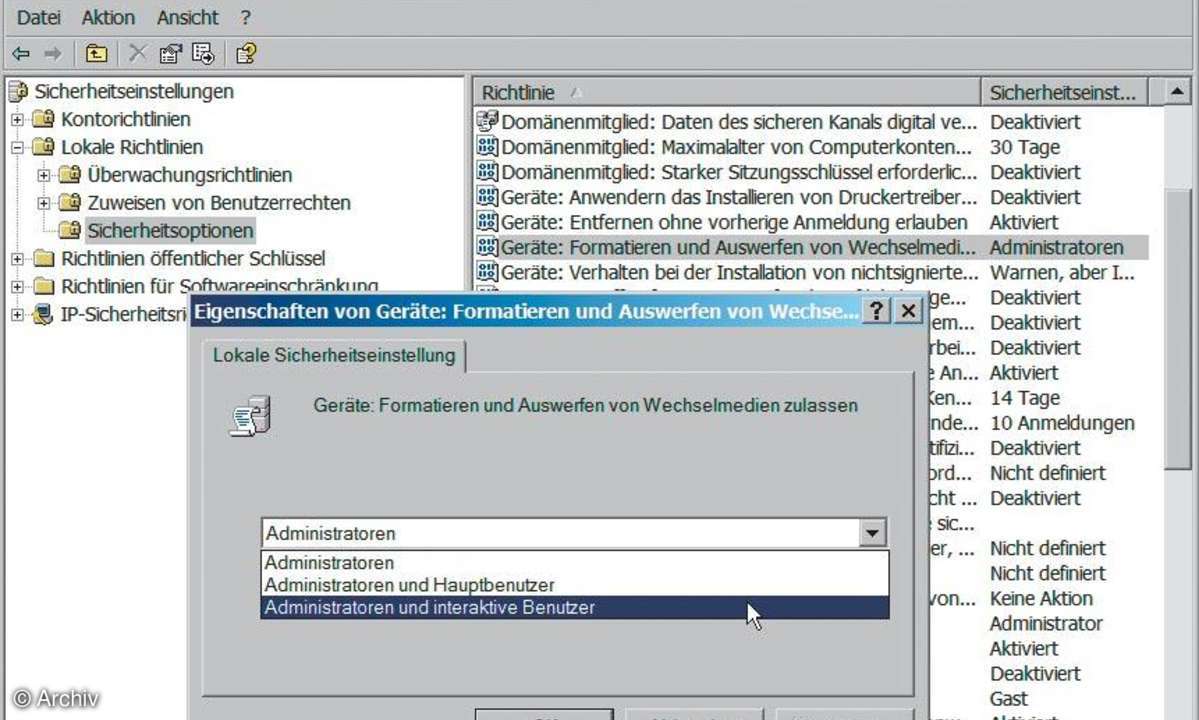
Task: Click the policy icon beside Domänenmitglied: Maximalalter
Action: pyautogui.click(x=487, y=147)
